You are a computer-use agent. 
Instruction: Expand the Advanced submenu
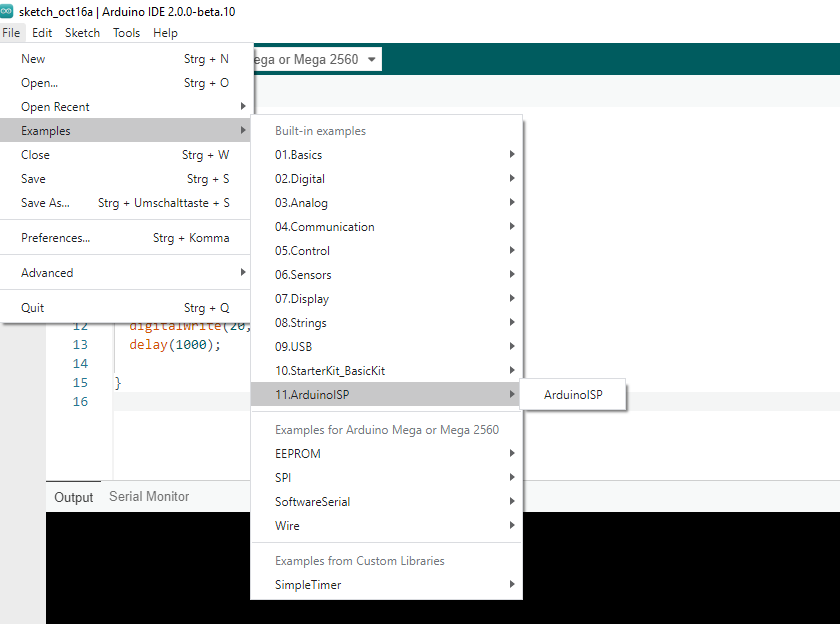pyautogui.click(x=125, y=273)
